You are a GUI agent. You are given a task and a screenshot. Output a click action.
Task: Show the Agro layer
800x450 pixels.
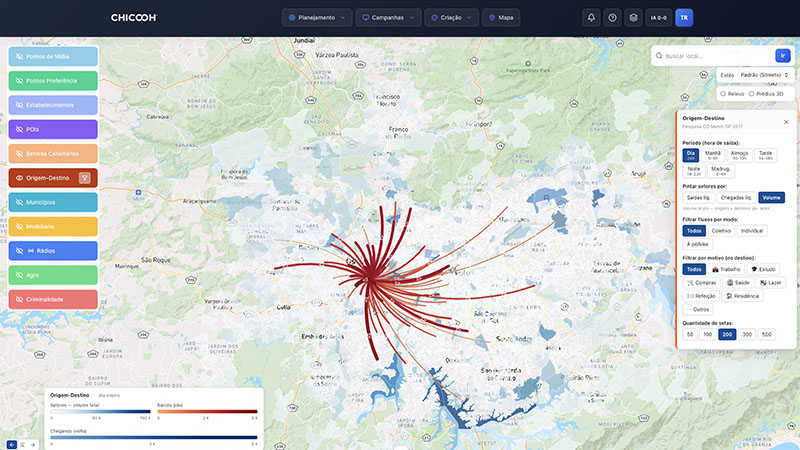pos(53,275)
